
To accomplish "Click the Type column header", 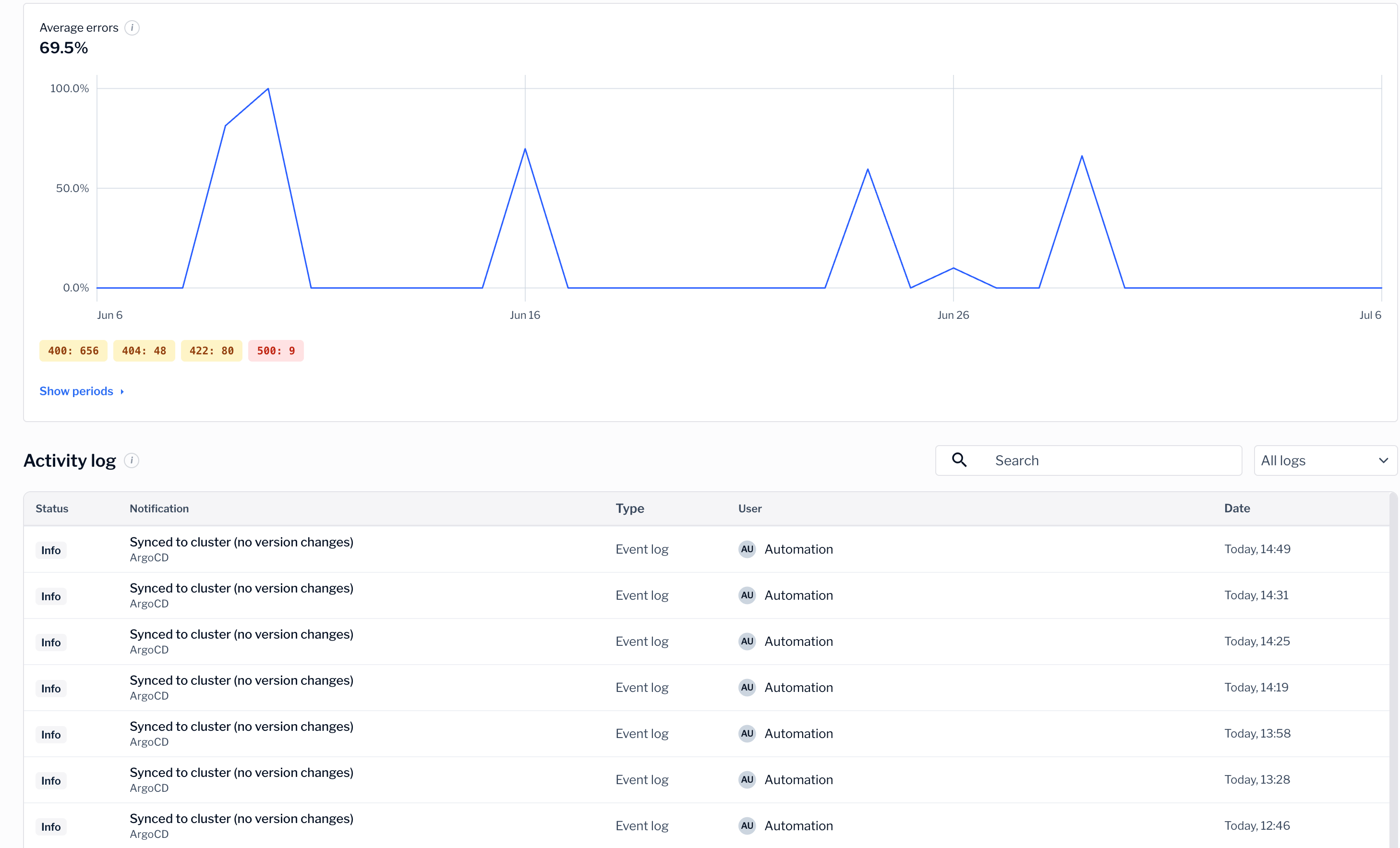I will tap(629, 509).
